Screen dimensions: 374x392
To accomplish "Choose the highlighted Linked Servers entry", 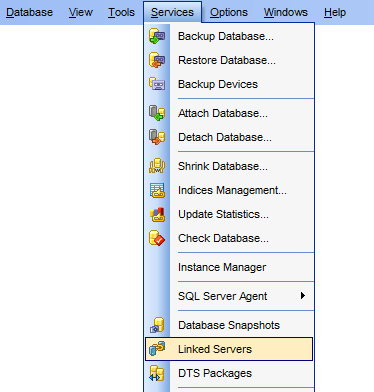I will pos(229,349).
